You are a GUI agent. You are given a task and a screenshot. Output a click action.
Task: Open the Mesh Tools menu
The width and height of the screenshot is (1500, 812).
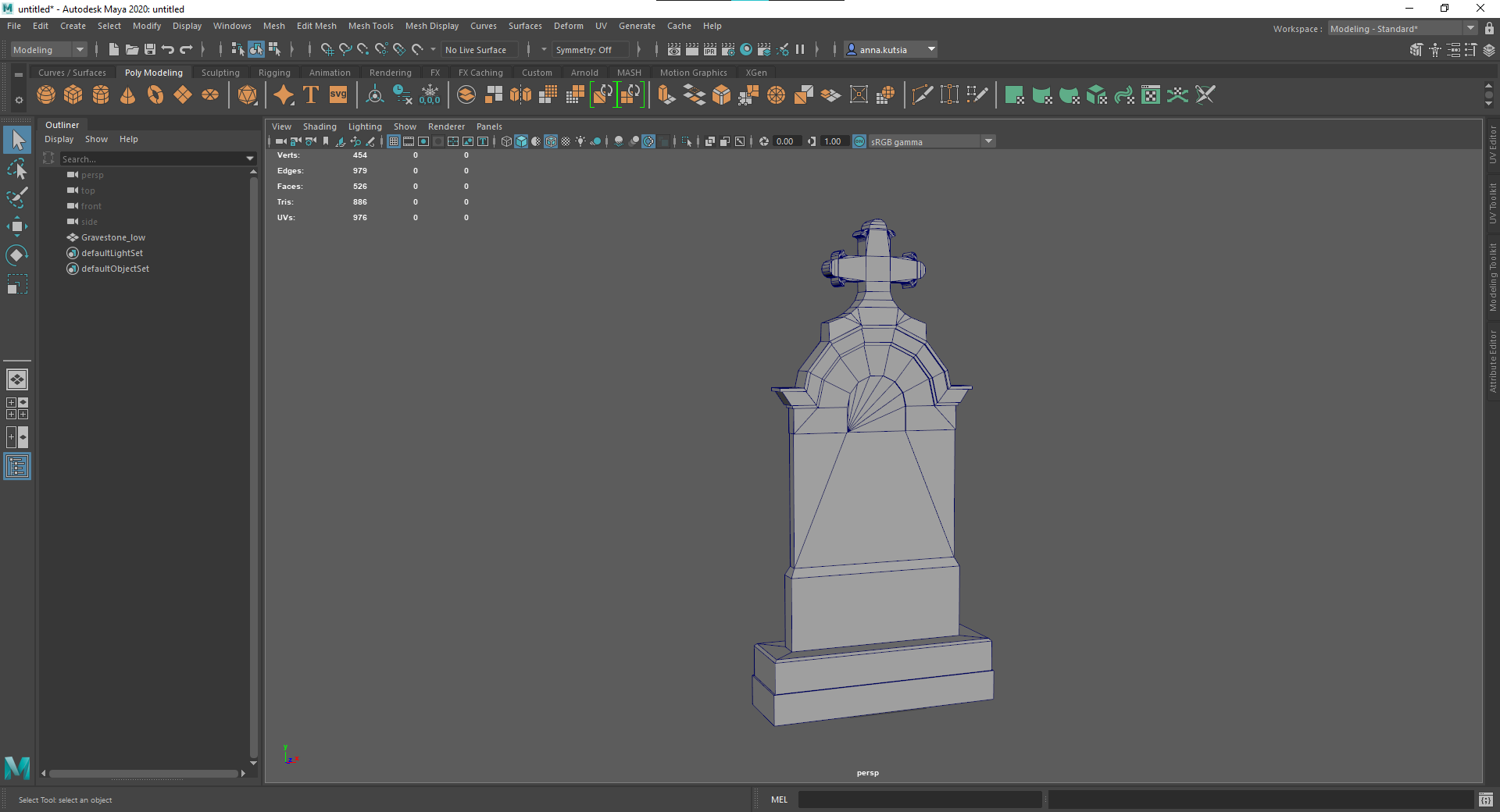pyautogui.click(x=370, y=26)
